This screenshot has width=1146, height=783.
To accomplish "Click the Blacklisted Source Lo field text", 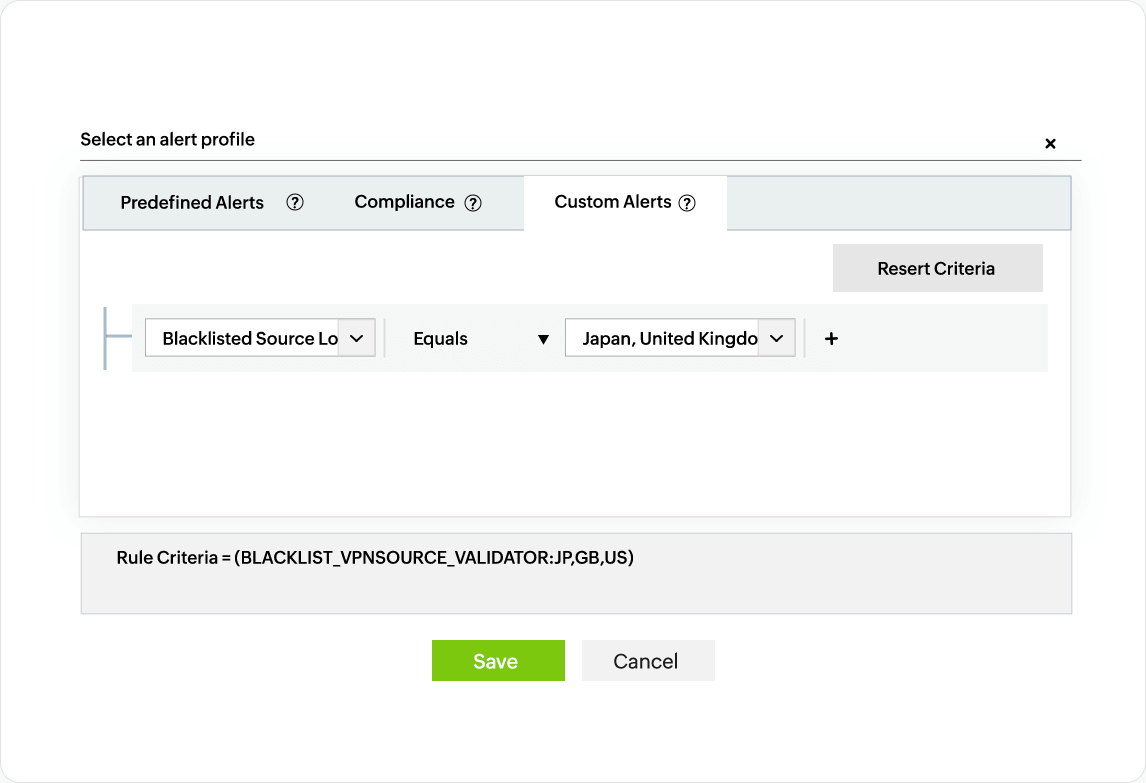I will coord(248,338).
